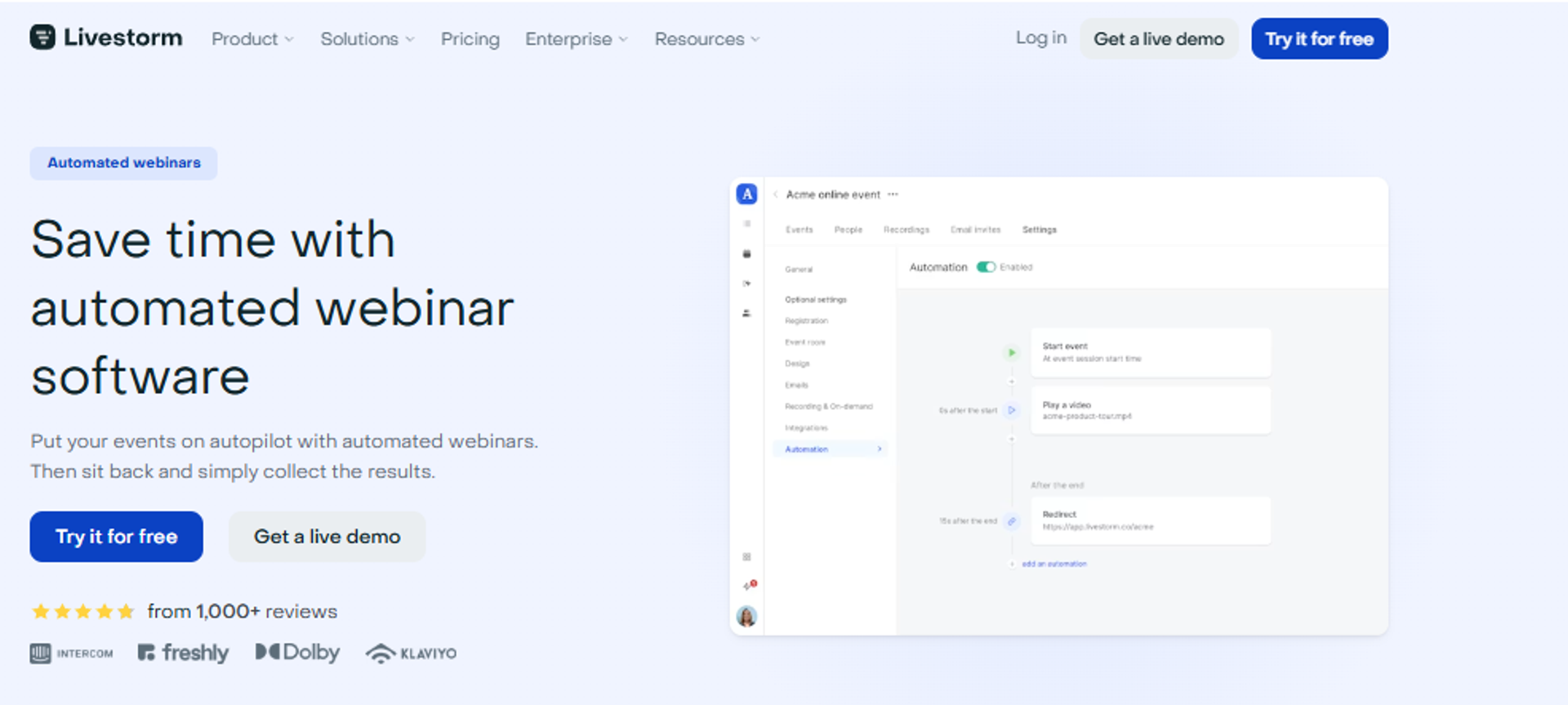Click Try it for free below the headline
1568x705 pixels.
click(x=117, y=537)
